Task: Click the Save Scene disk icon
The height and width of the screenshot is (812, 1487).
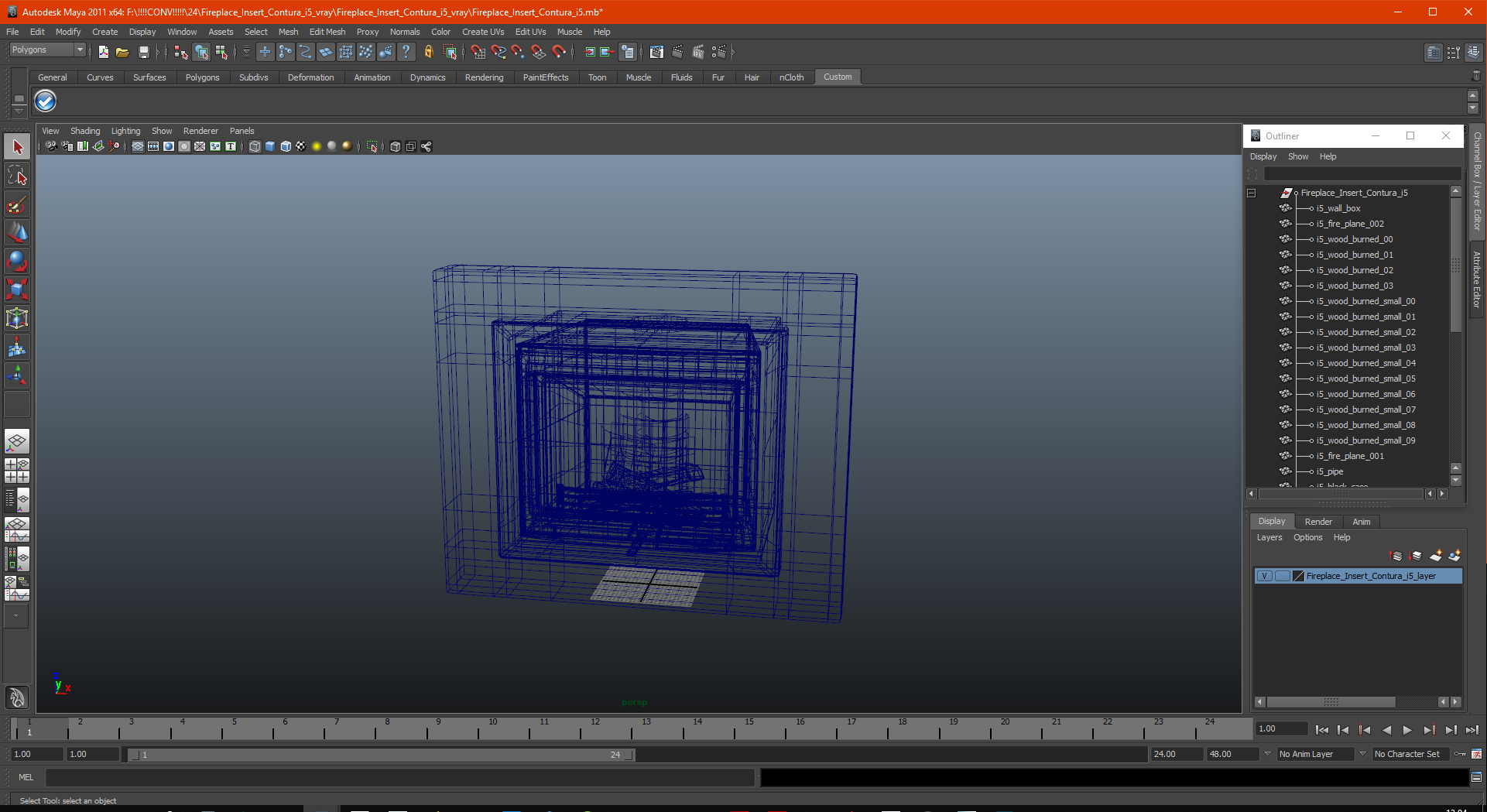Action: click(x=143, y=52)
